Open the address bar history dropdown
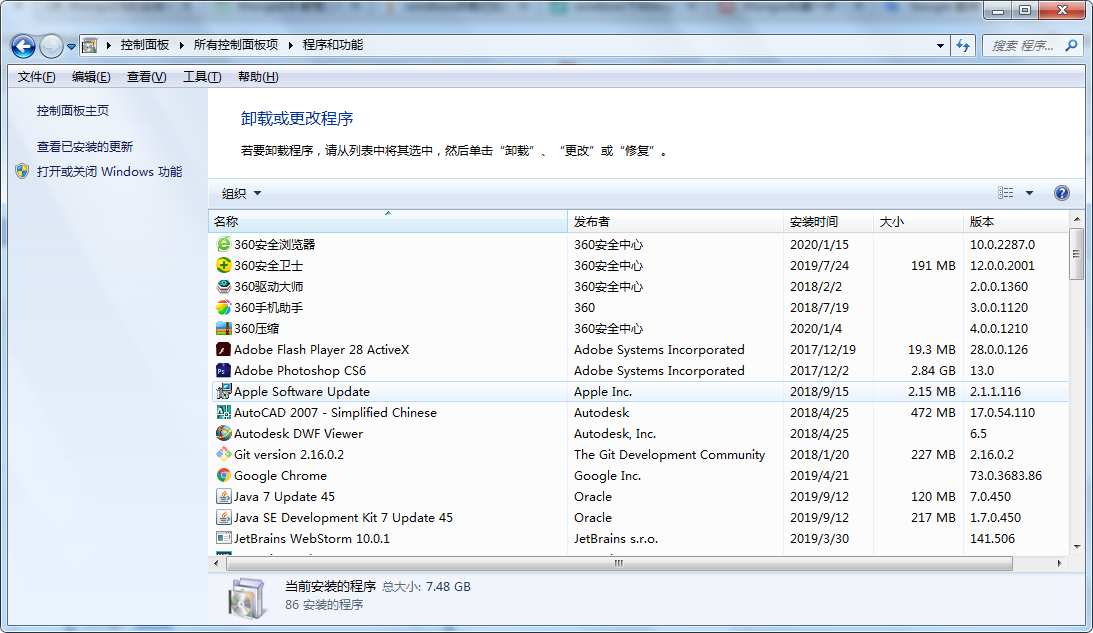The height and width of the screenshot is (633, 1093). [x=940, y=46]
